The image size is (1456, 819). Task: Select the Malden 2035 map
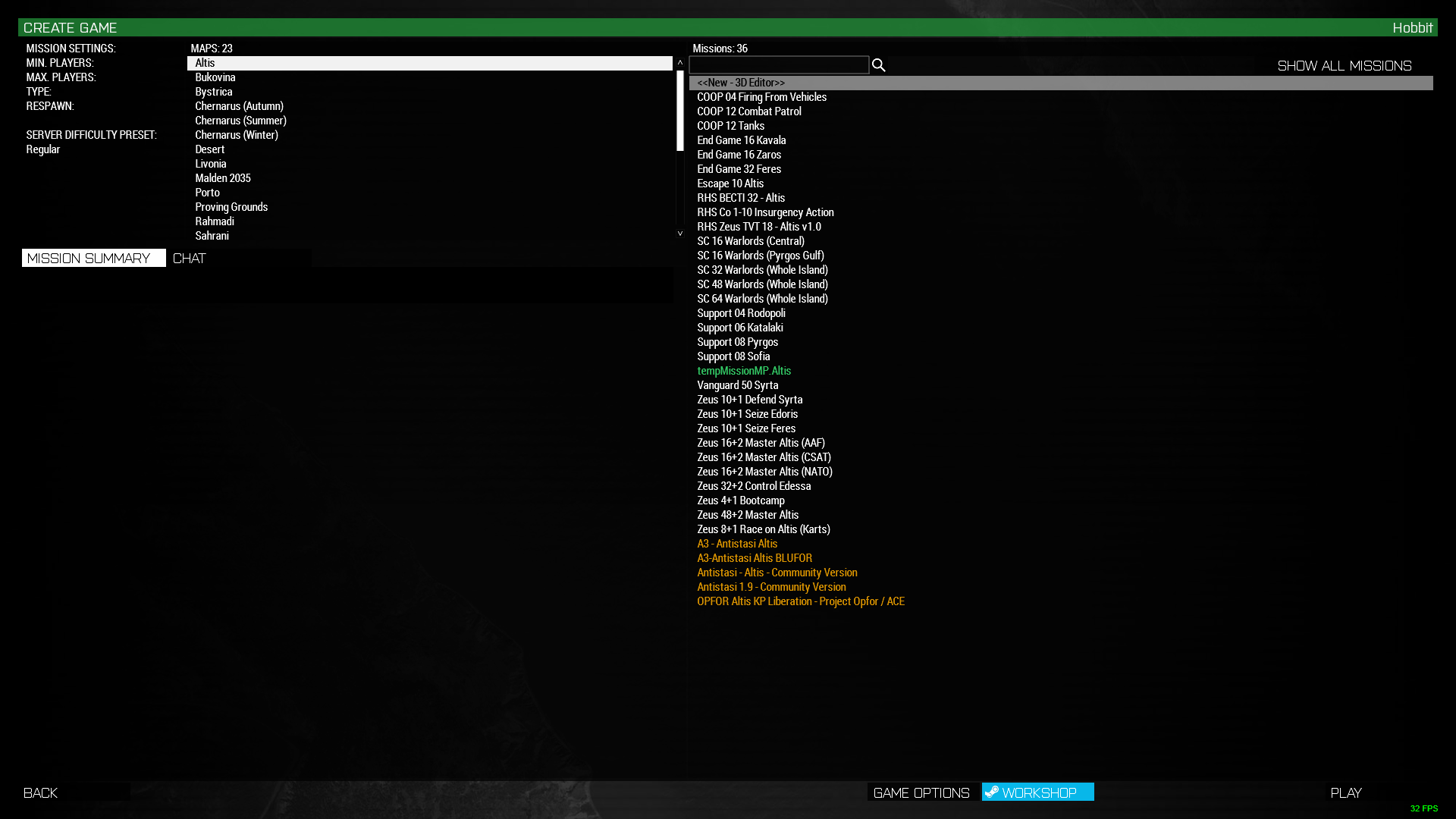(223, 178)
